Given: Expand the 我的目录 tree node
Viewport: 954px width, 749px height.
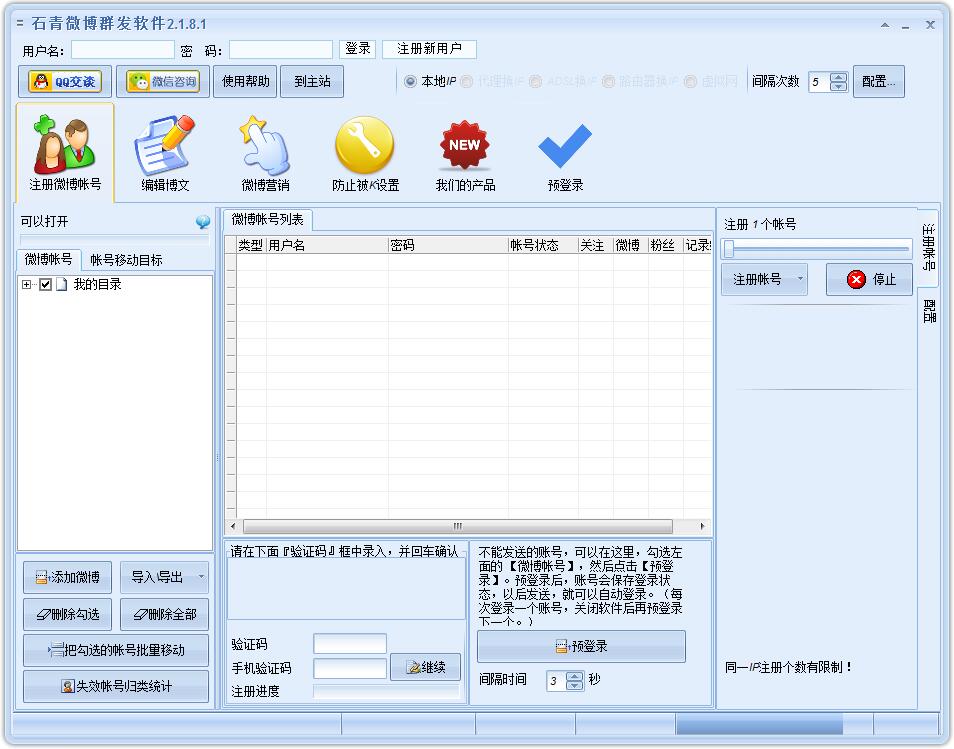Looking at the screenshot, I should [26, 284].
